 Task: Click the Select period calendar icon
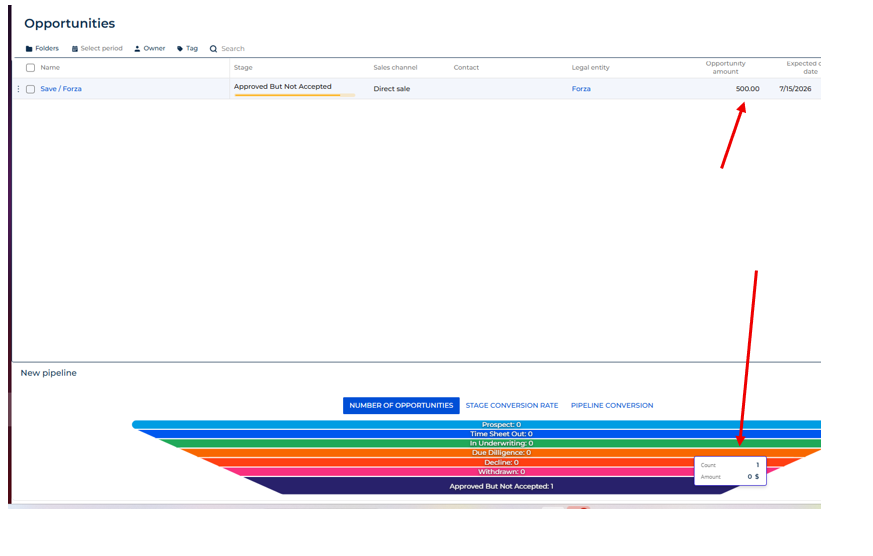point(75,49)
